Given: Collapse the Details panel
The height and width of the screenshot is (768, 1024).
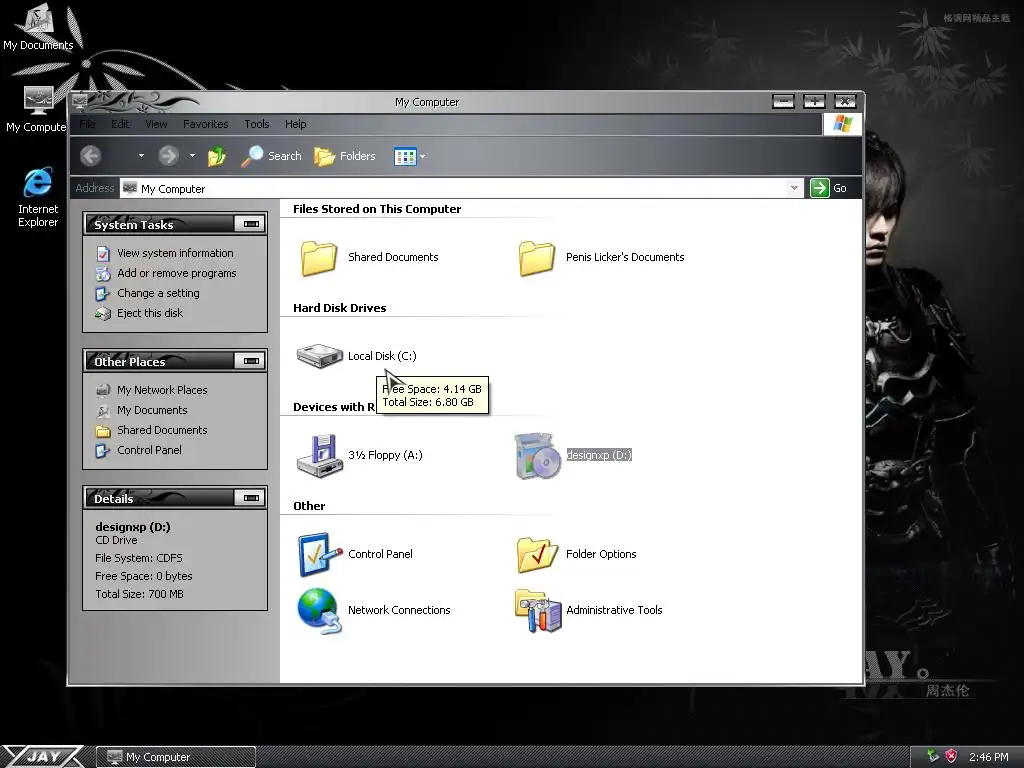Looking at the screenshot, I should (251, 498).
